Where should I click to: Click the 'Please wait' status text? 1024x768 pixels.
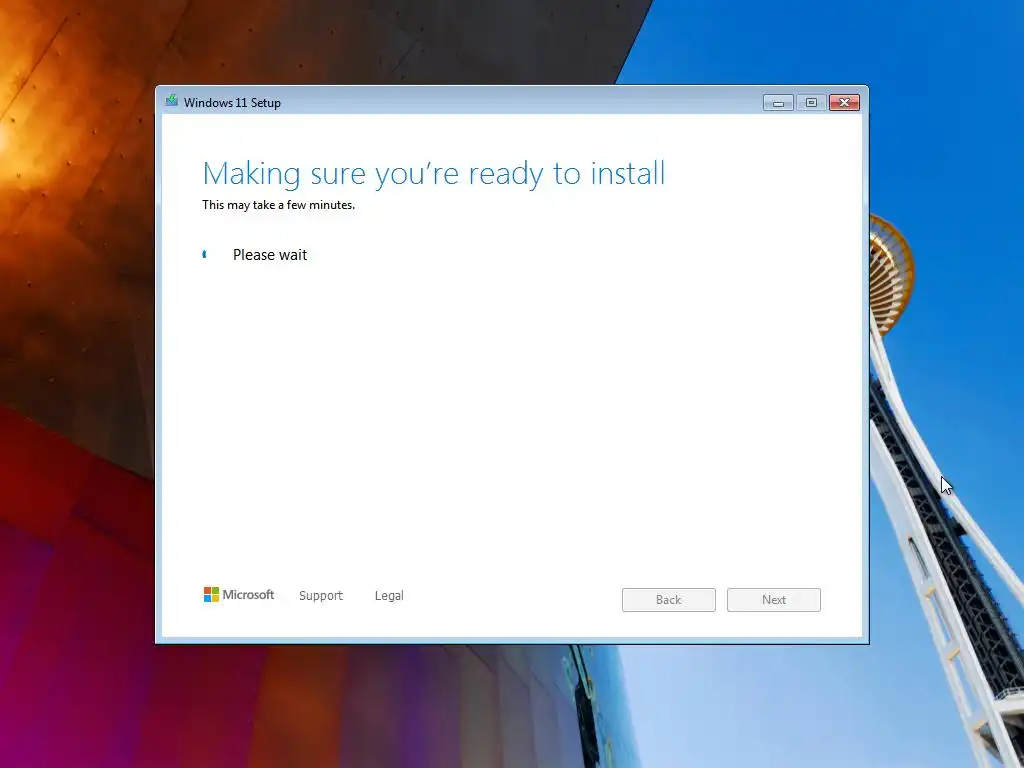point(270,255)
